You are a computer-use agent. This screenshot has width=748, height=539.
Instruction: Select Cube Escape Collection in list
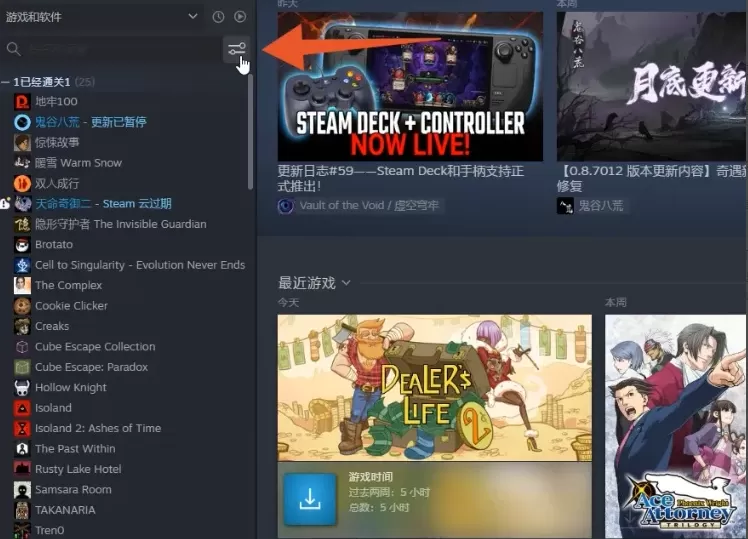click(95, 347)
